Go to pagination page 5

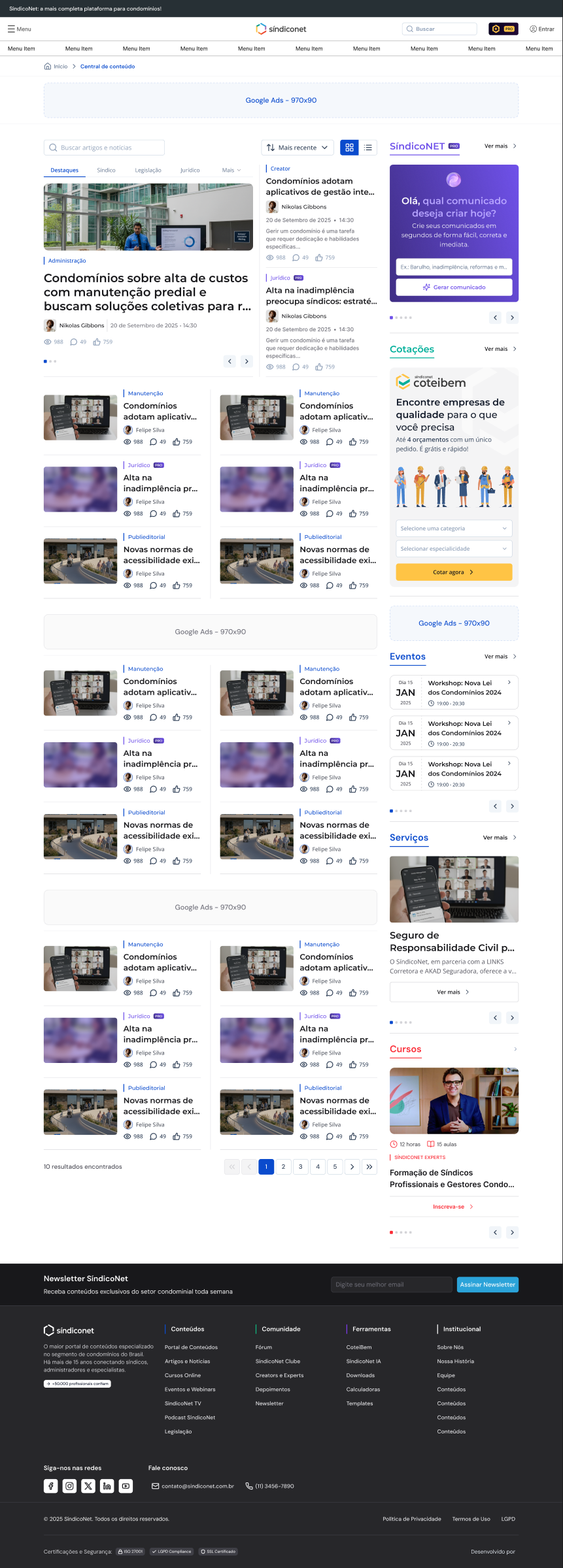[335, 1167]
